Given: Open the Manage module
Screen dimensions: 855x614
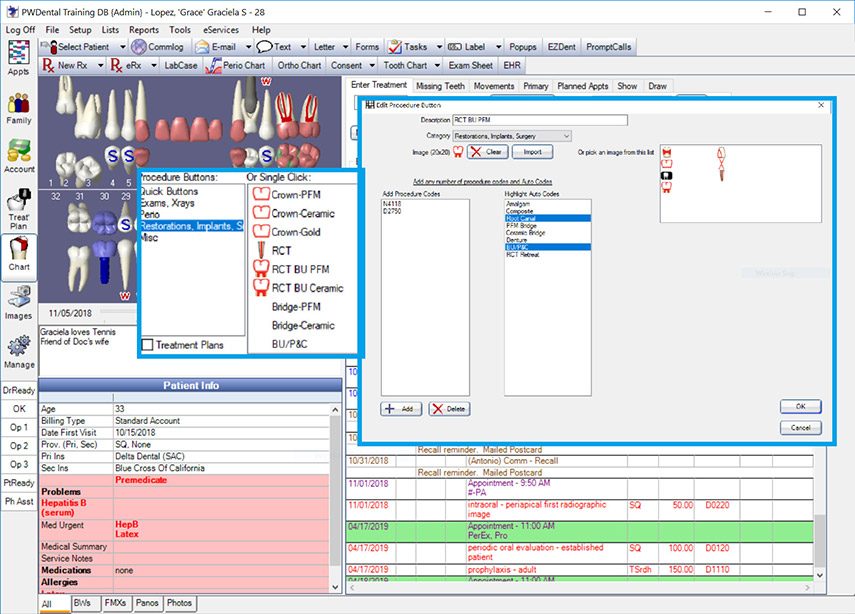Looking at the screenshot, I should point(19,352).
